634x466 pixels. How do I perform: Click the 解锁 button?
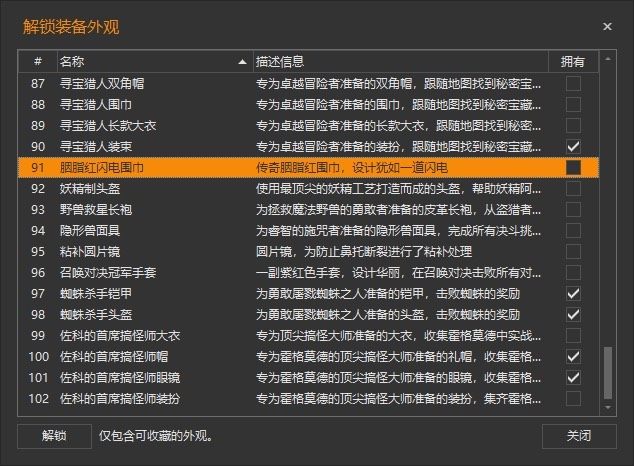(x=54, y=436)
